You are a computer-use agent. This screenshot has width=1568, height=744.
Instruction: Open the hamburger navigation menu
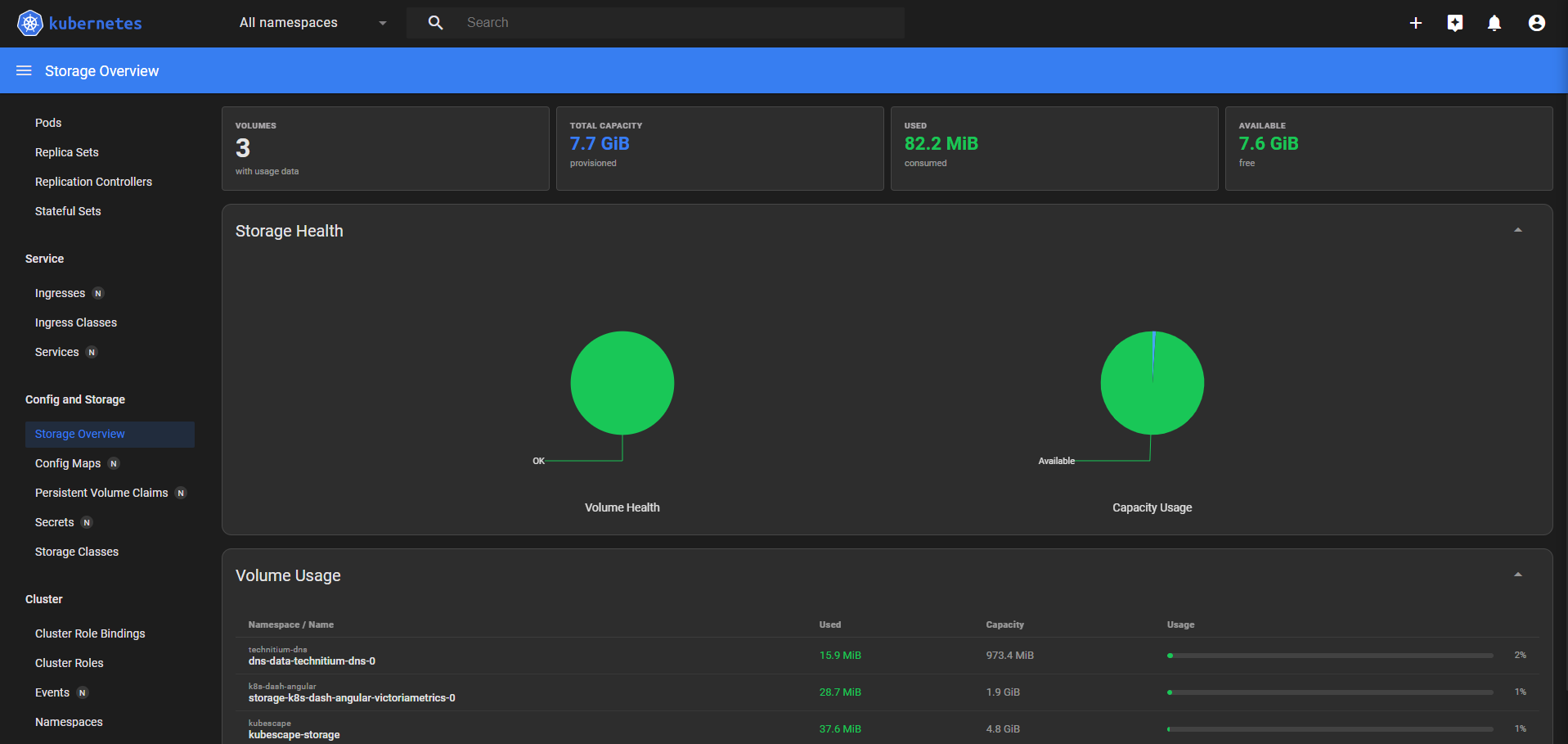[24, 71]
